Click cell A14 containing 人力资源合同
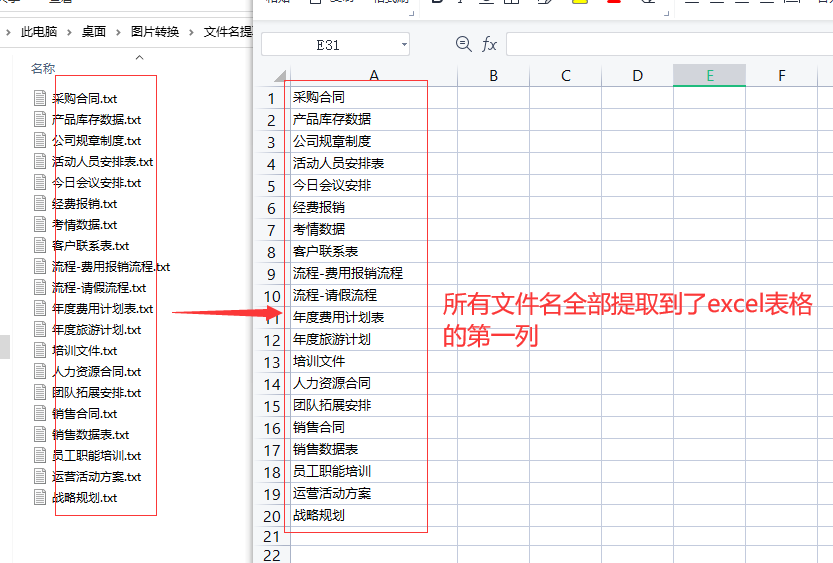The height and width of the screenshot is (563, 833). pyautogui.click(x=374, y=383)
